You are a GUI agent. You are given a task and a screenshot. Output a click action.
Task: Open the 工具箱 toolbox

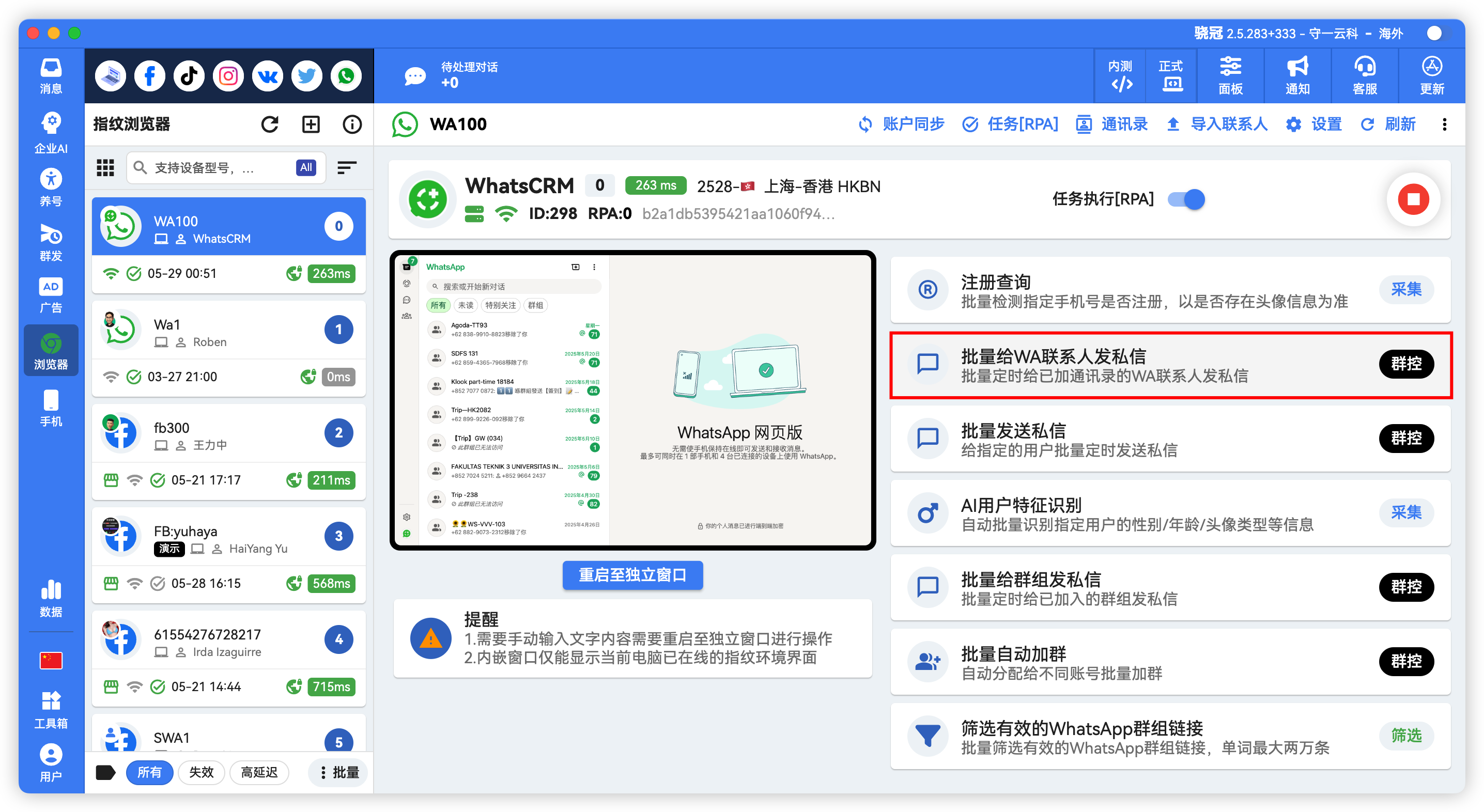pyautogui.click(x=51, y=710)
